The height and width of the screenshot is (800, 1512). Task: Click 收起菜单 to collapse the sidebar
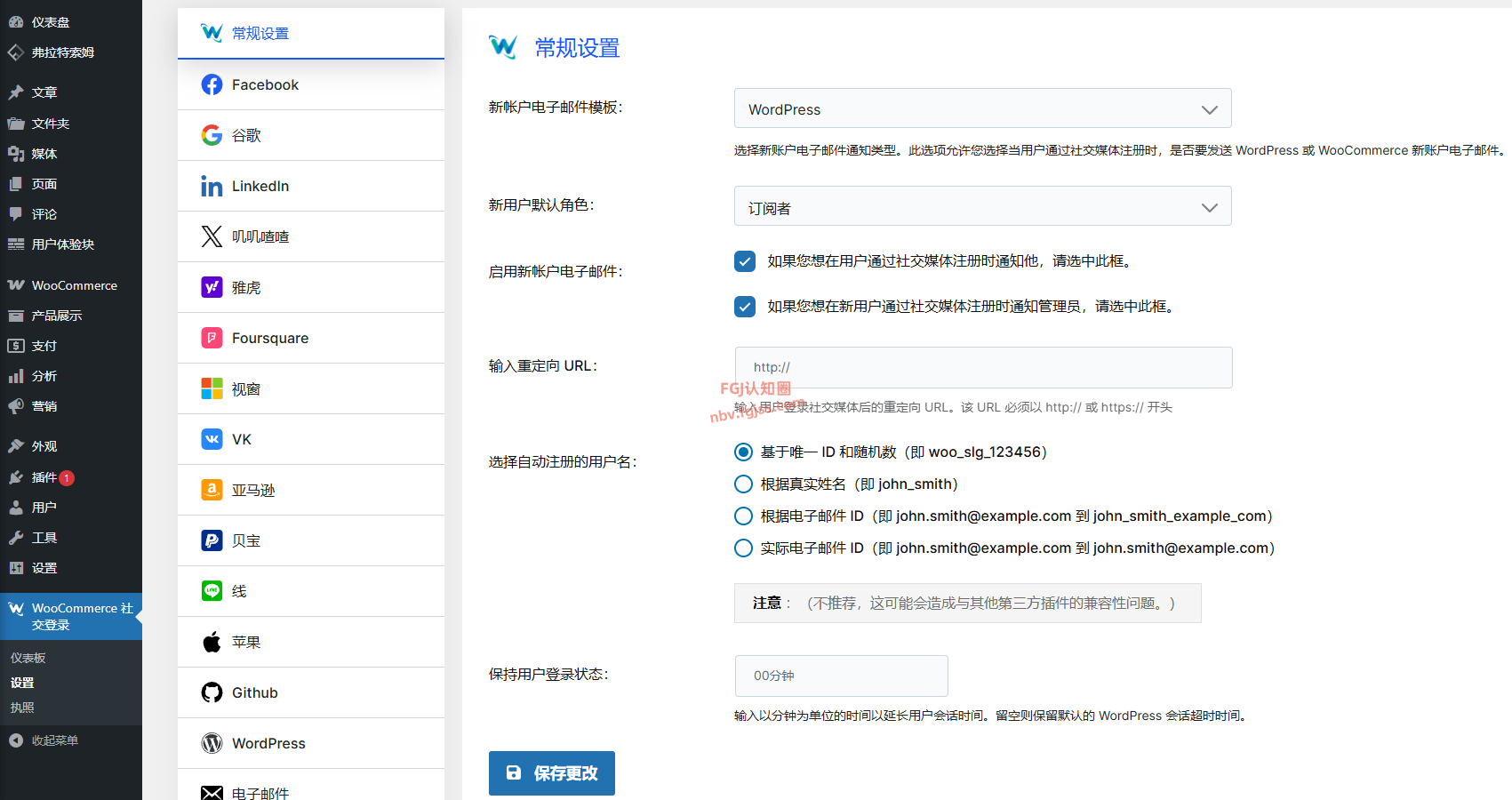pos(54,740)
